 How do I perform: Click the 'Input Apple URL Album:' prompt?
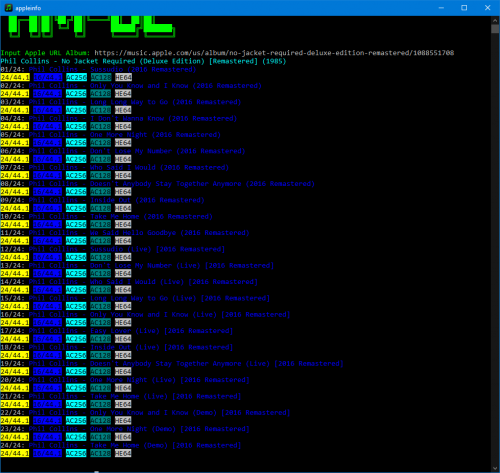(x=45, y=53)
